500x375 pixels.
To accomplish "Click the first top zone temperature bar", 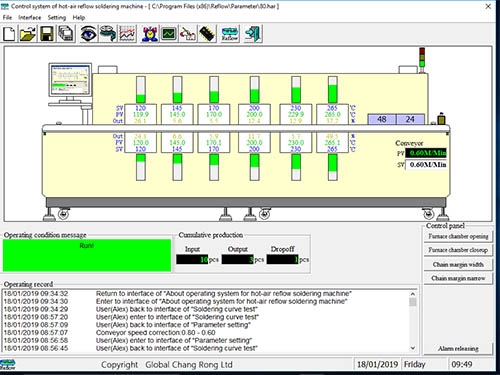I will [141, 89].
